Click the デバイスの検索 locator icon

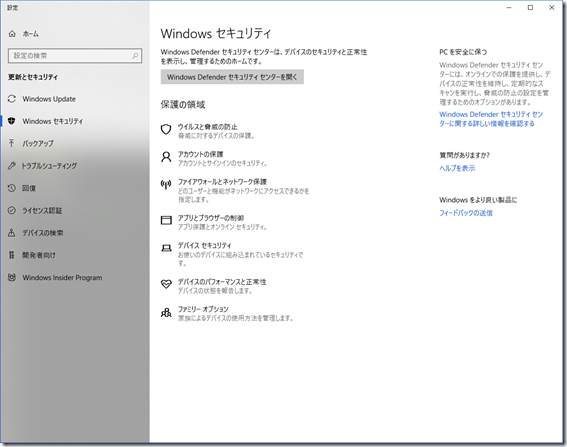(x=12, y=233)
